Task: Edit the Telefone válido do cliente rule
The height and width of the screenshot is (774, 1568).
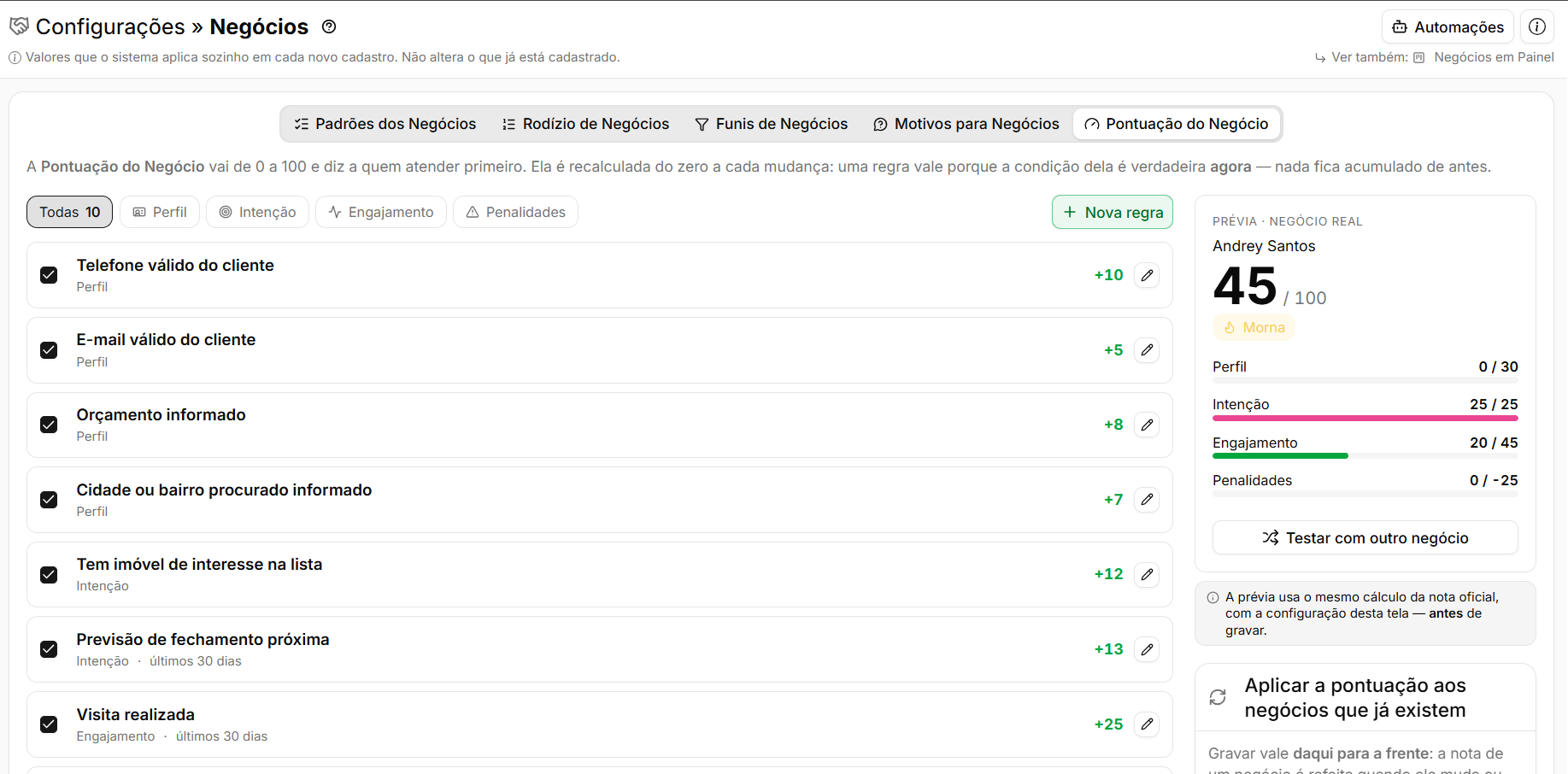Action: (1147, 275)
